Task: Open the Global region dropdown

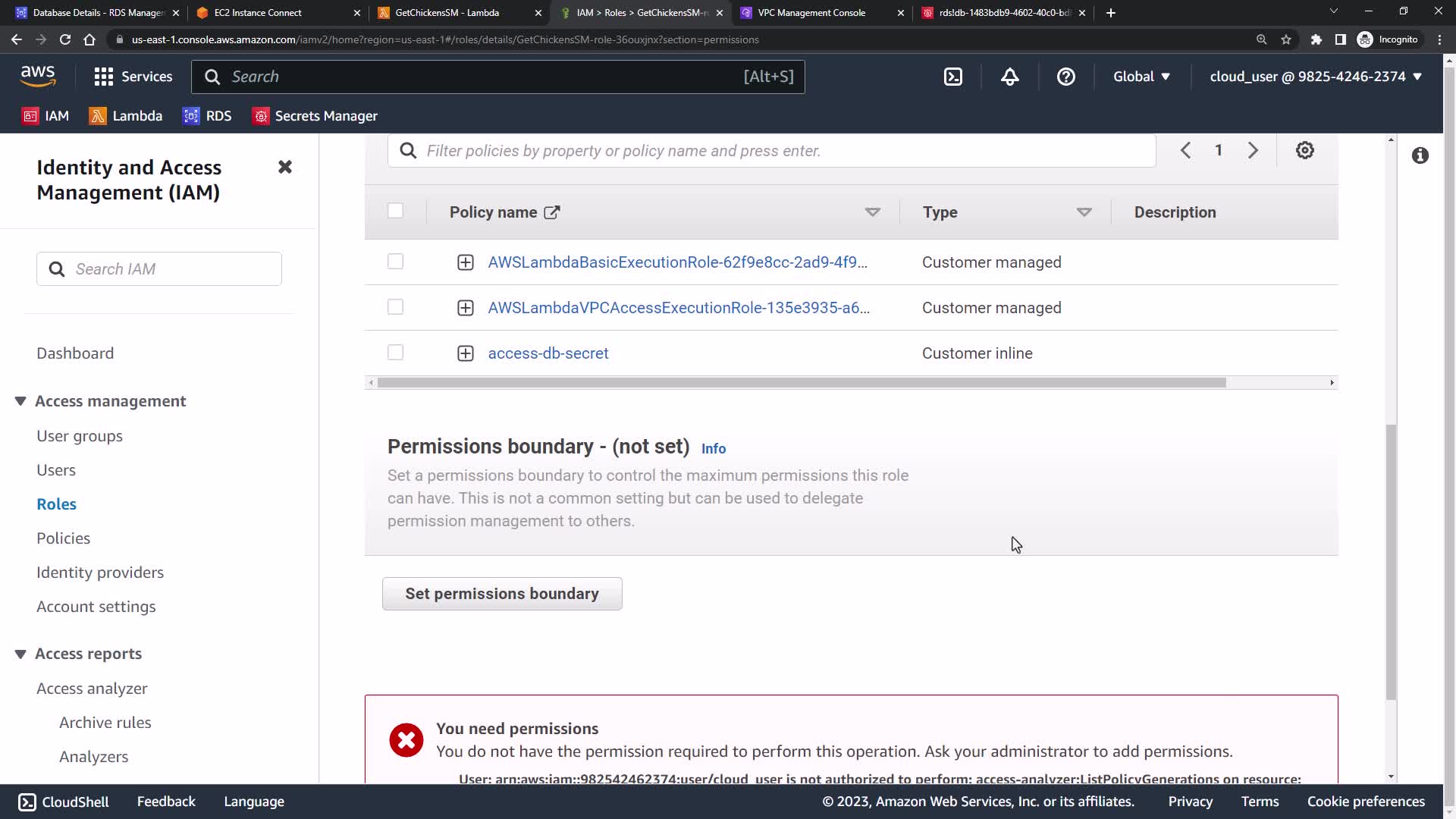Action: tap(1141, 77)
